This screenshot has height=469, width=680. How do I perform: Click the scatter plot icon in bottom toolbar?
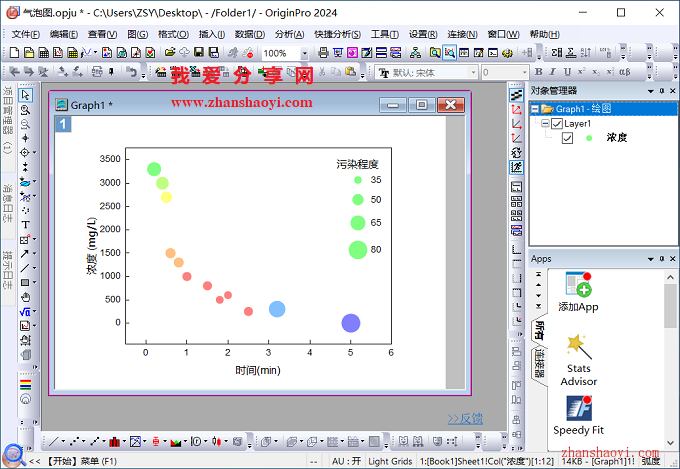(x=74, y=442)
